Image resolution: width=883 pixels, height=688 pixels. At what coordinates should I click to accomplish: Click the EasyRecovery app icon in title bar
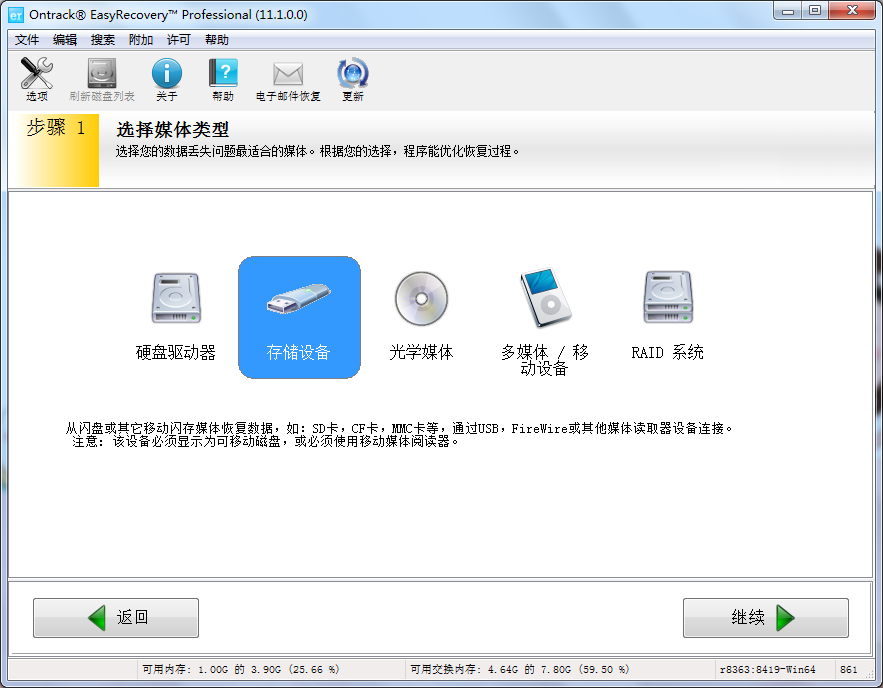[16, 15]
